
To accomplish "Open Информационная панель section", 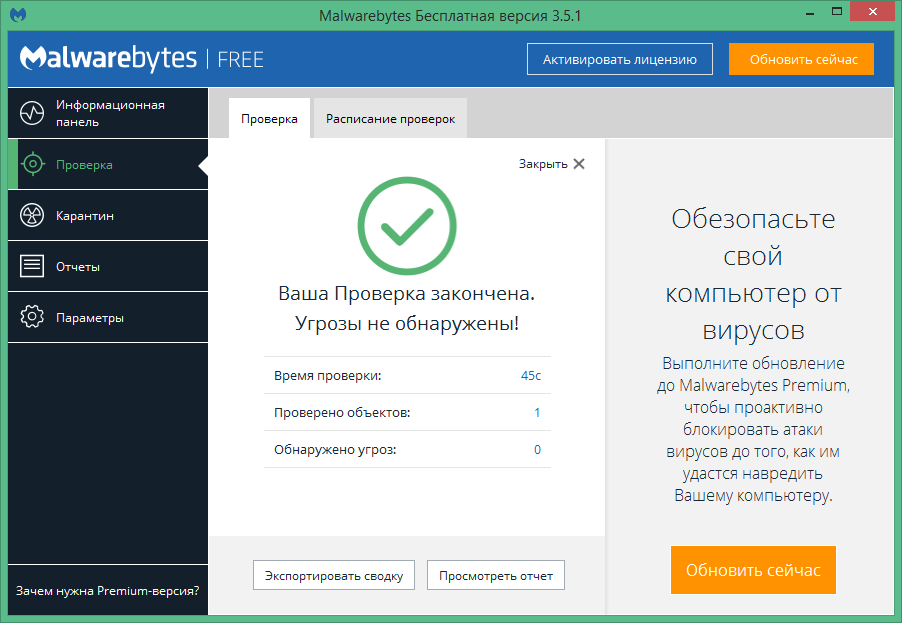I will pyautogui.click(x=108, y=113).
